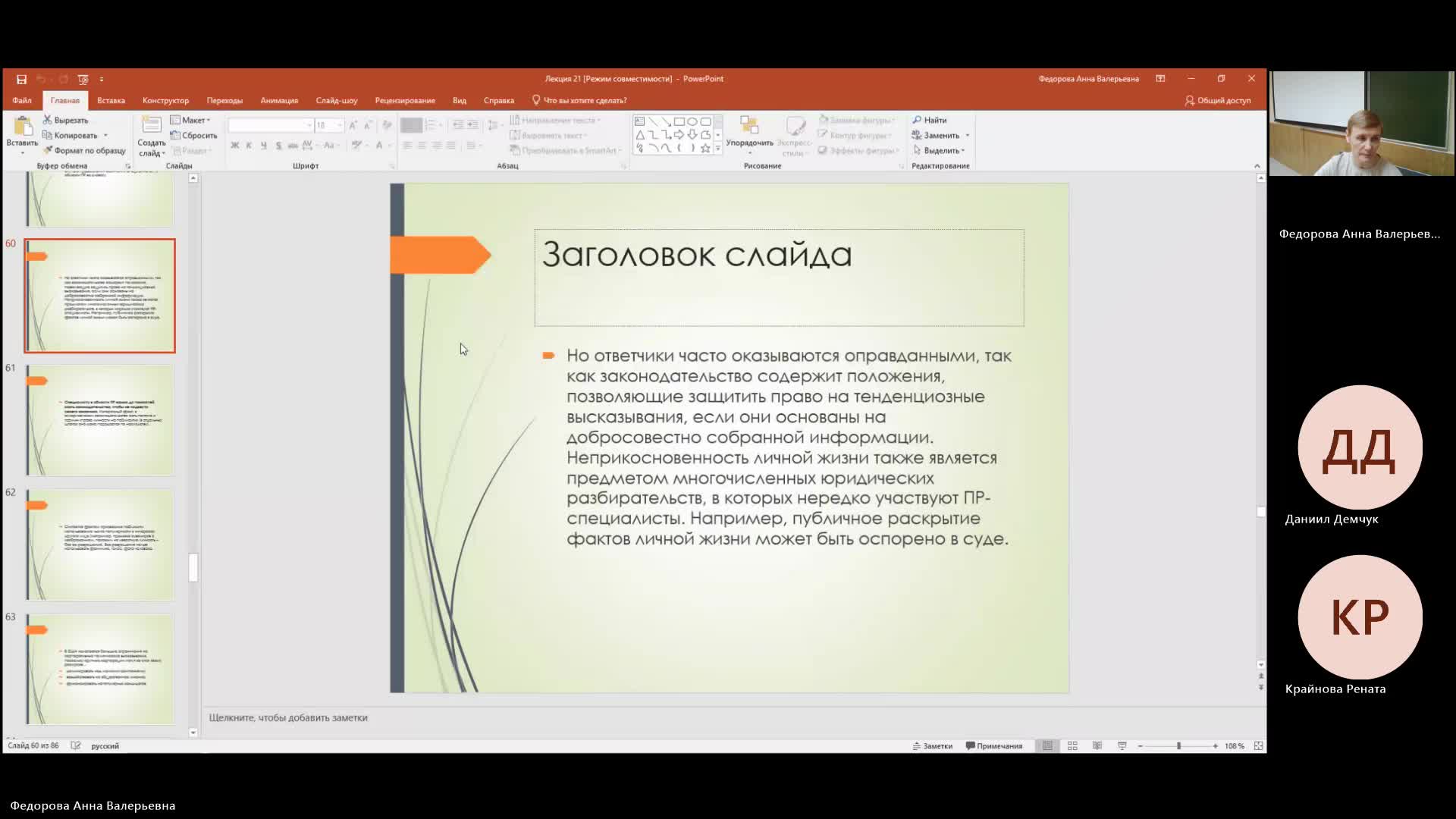The width and height of the screenshot is (1456, 819).
Task: Click the increase font size icon
Action: [x=353, y=125]
